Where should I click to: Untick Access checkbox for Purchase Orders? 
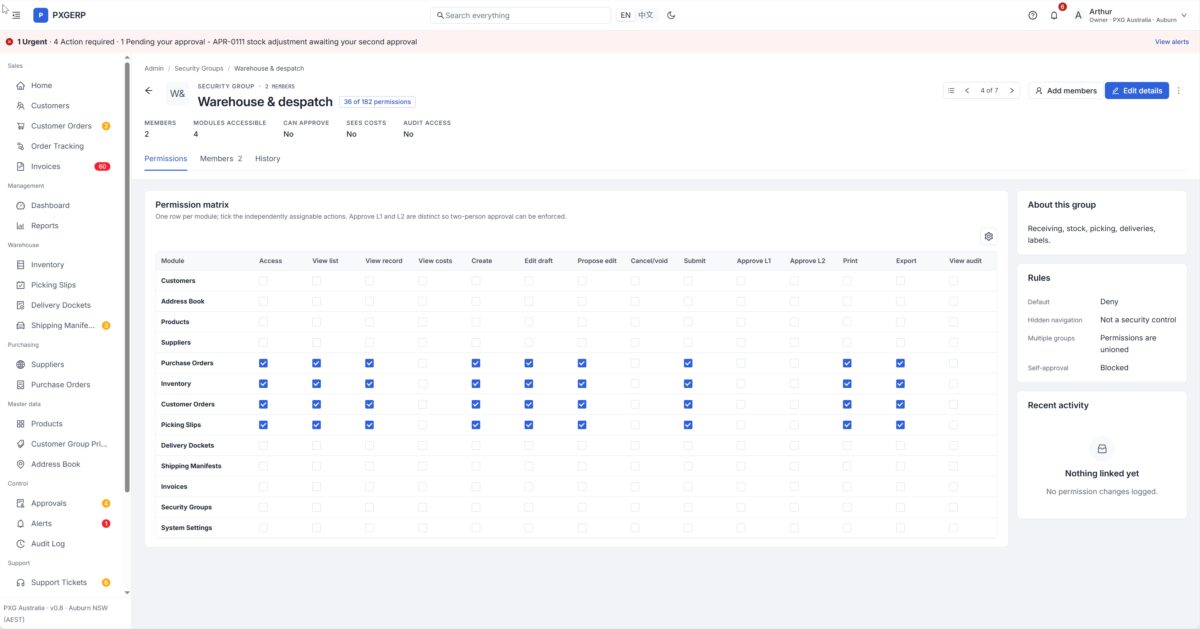[x=263, y=363]
